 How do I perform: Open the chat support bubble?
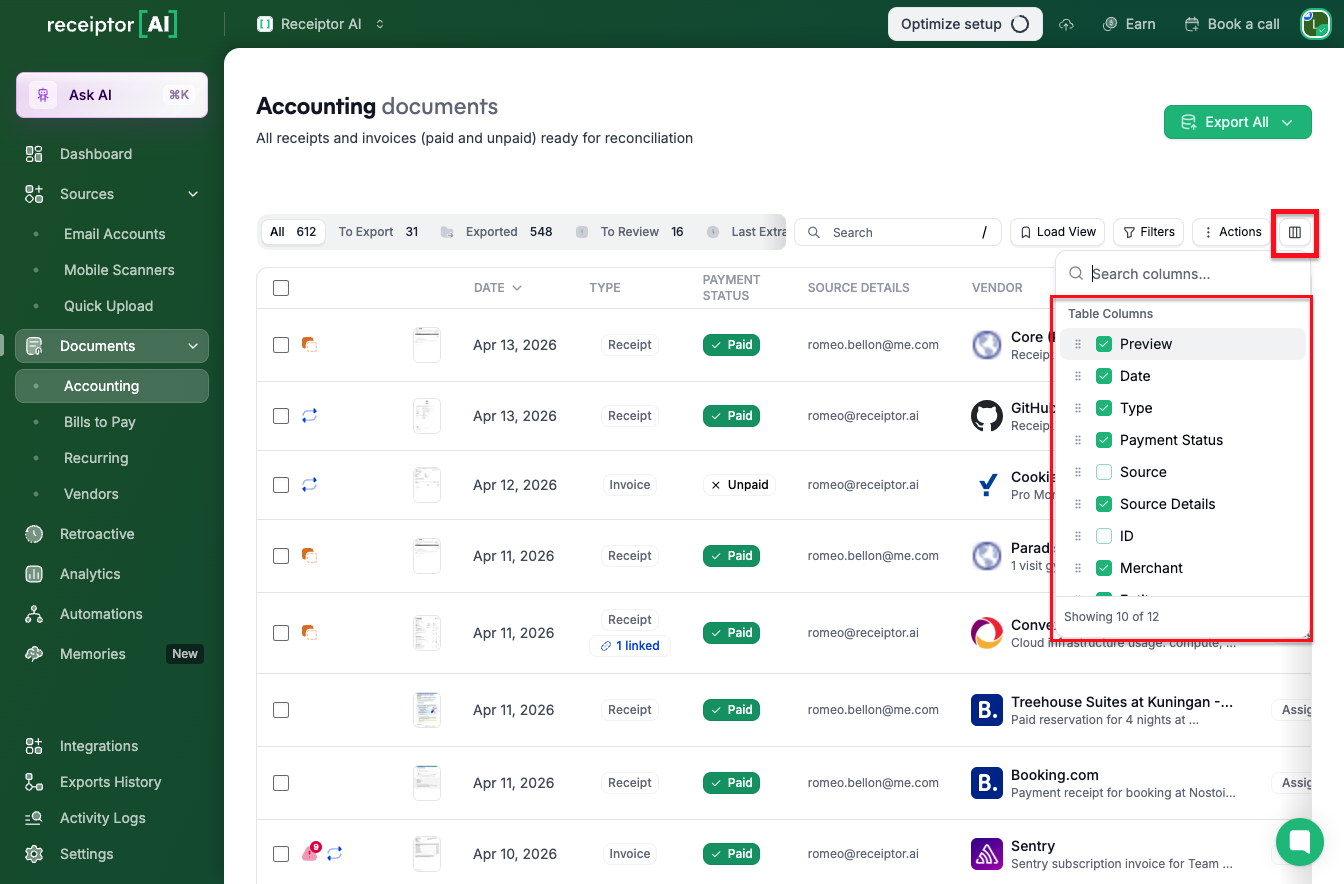click(1300, 842)
